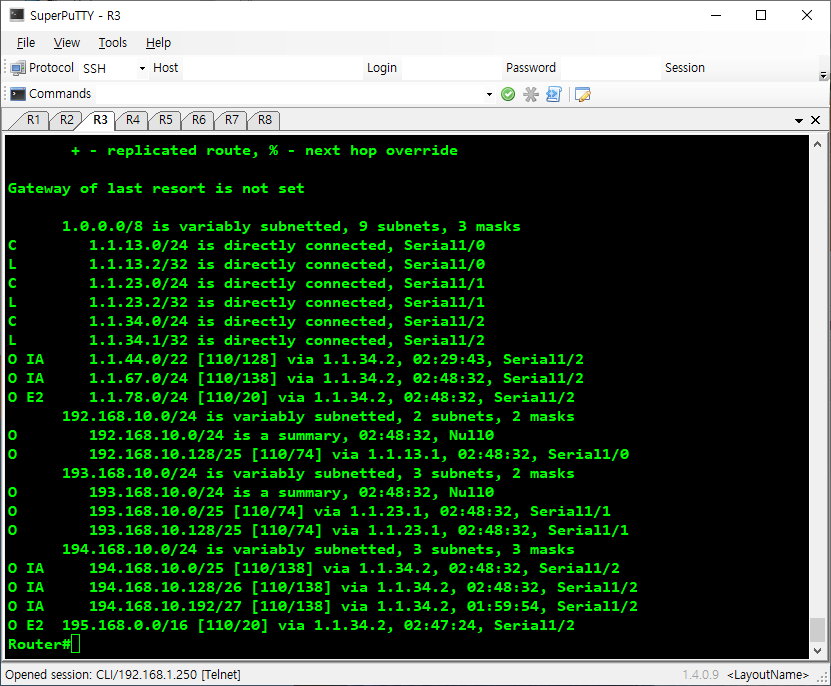
Task: Switch to the R6 session tab
Action: (x=198, y=120)
